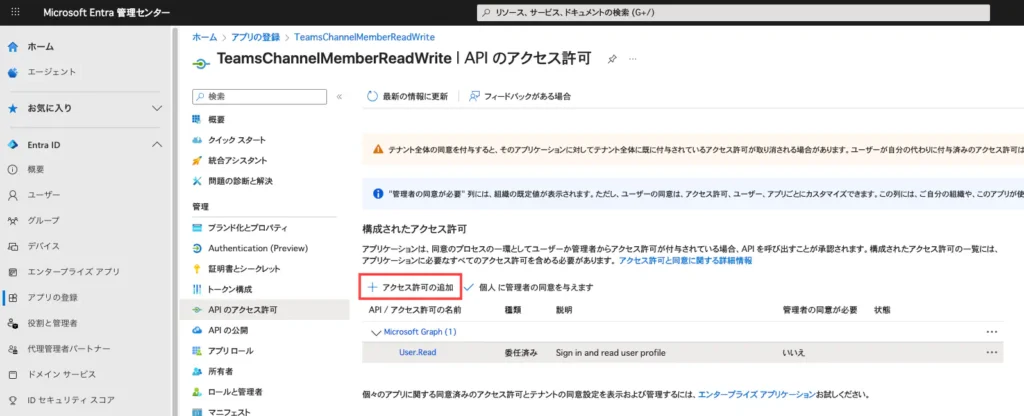Click the グループ people icon
Image resolution: width=1024 pixels, height=416 pixels.
point(12,221)
